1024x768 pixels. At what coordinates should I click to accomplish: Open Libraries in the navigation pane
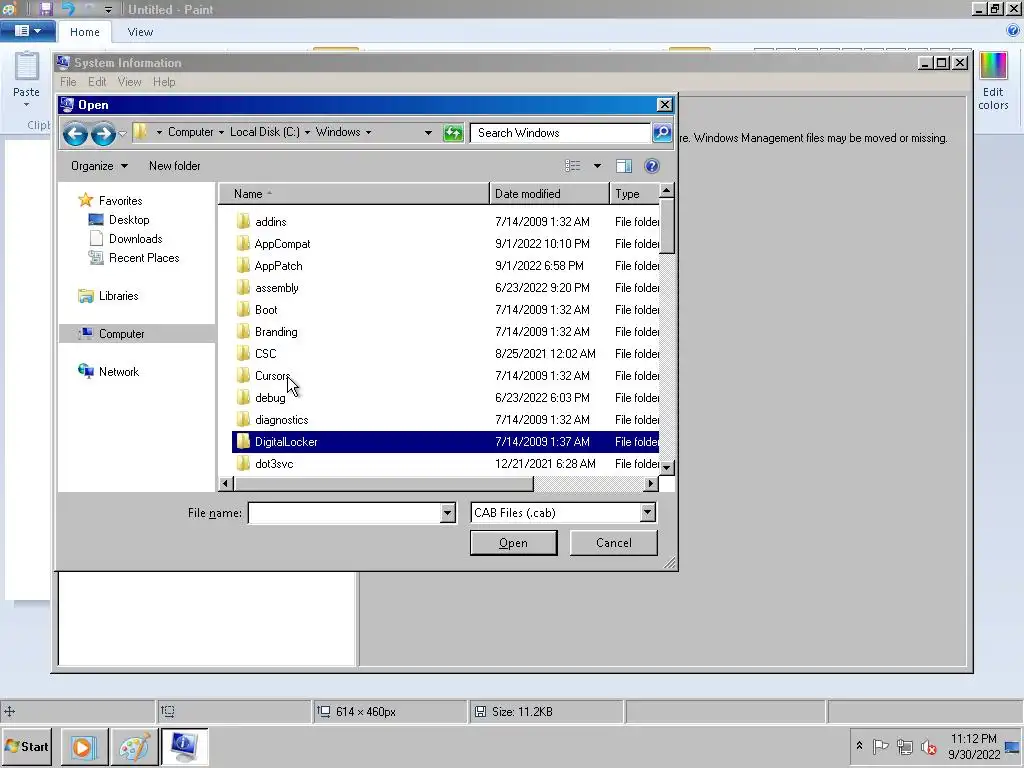pyautogui.click(x=118, y=296)
